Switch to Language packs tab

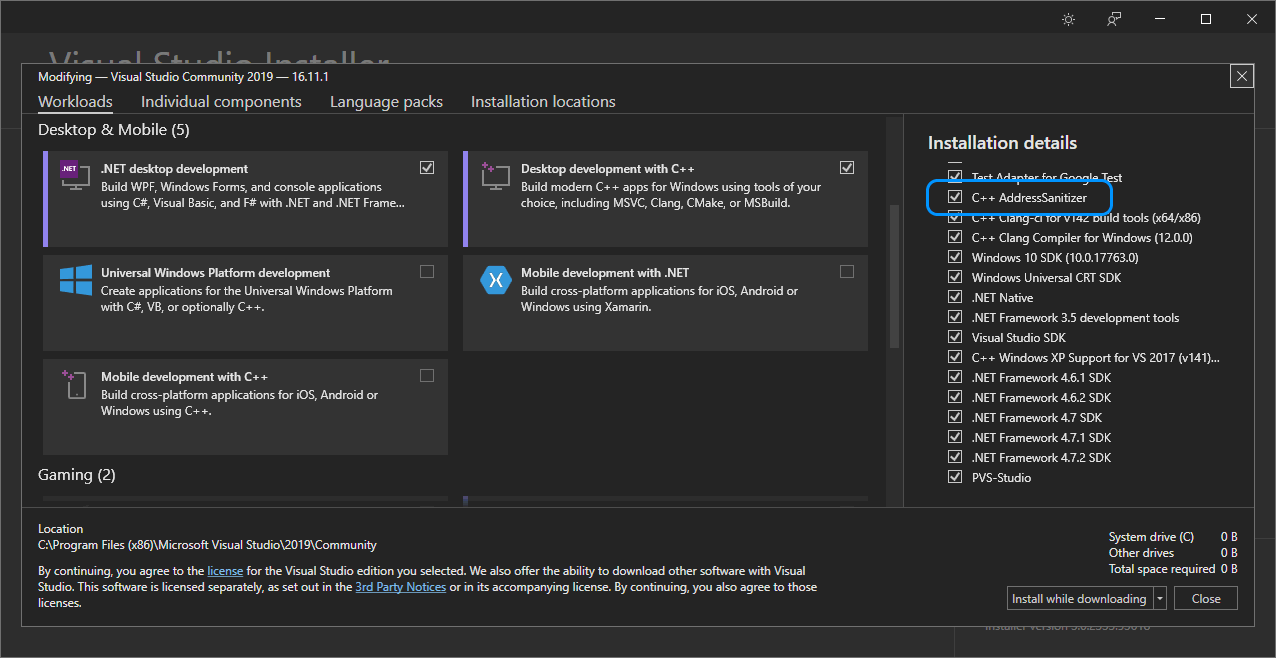pos(386,102)
